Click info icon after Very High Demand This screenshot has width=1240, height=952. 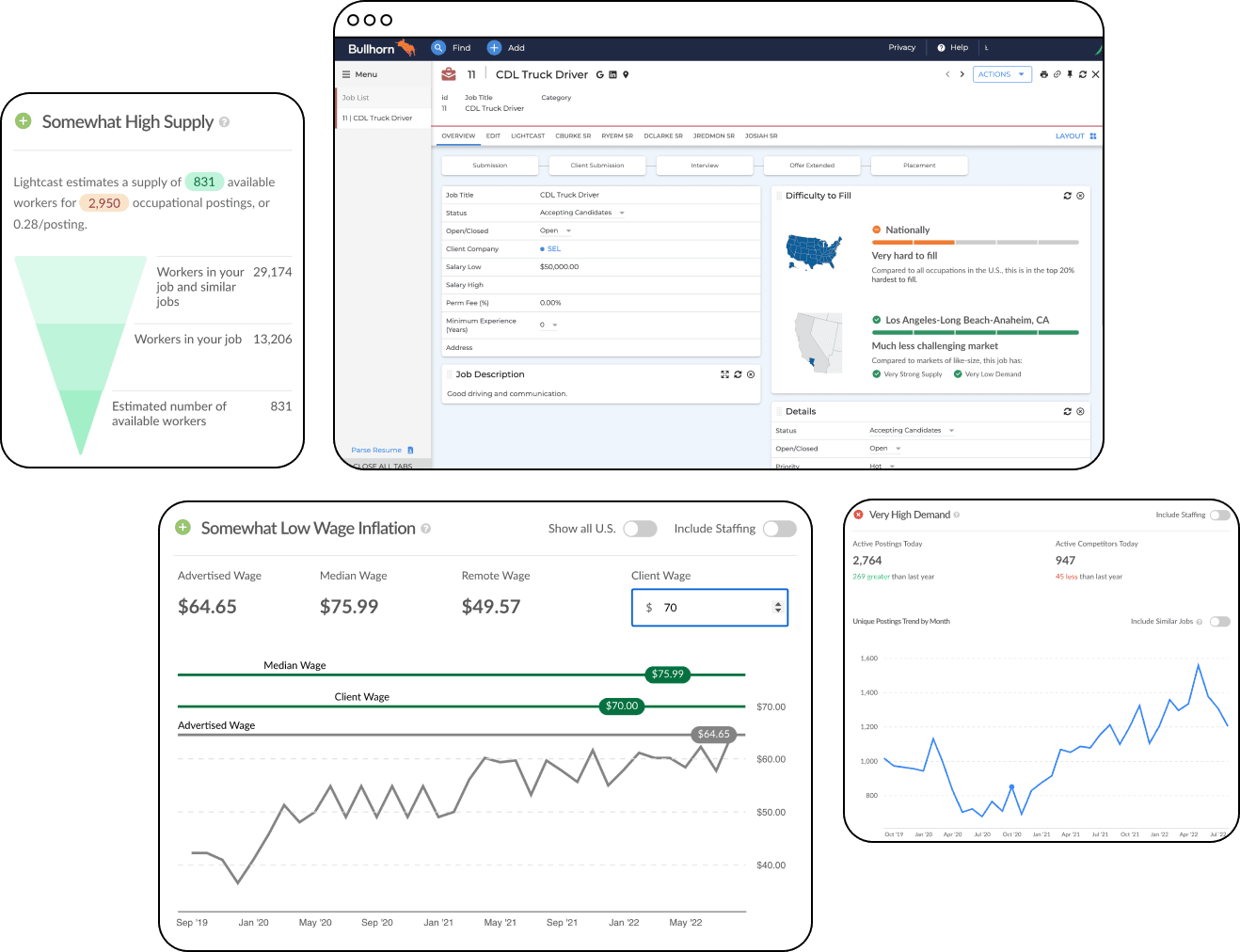957,515
